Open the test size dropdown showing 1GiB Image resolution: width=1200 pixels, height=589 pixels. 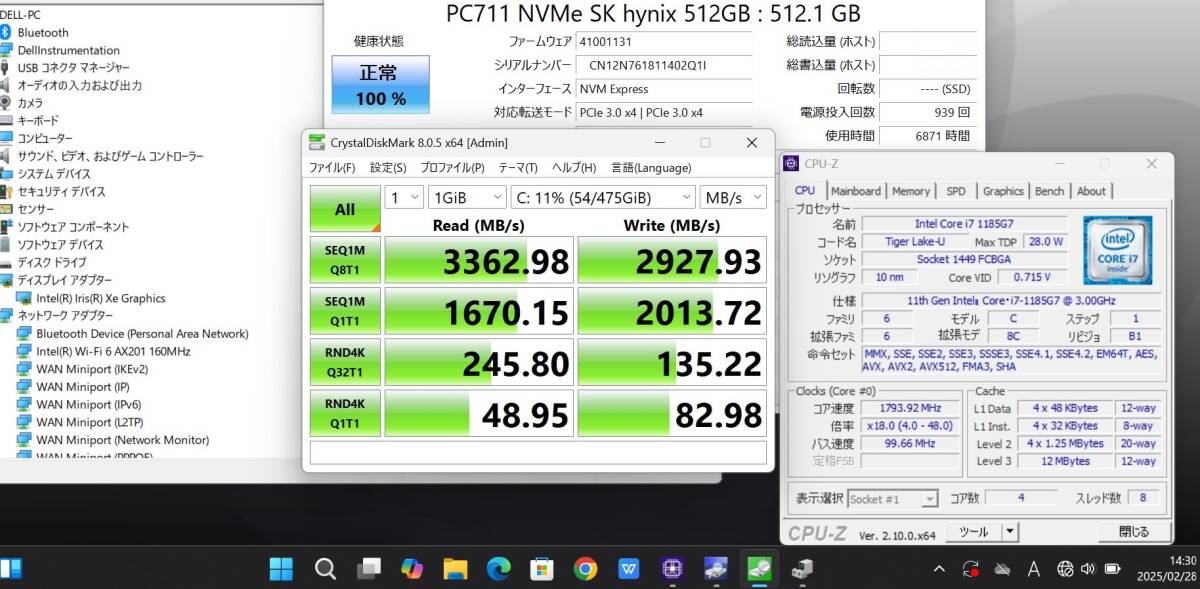(x=467, y=197)
